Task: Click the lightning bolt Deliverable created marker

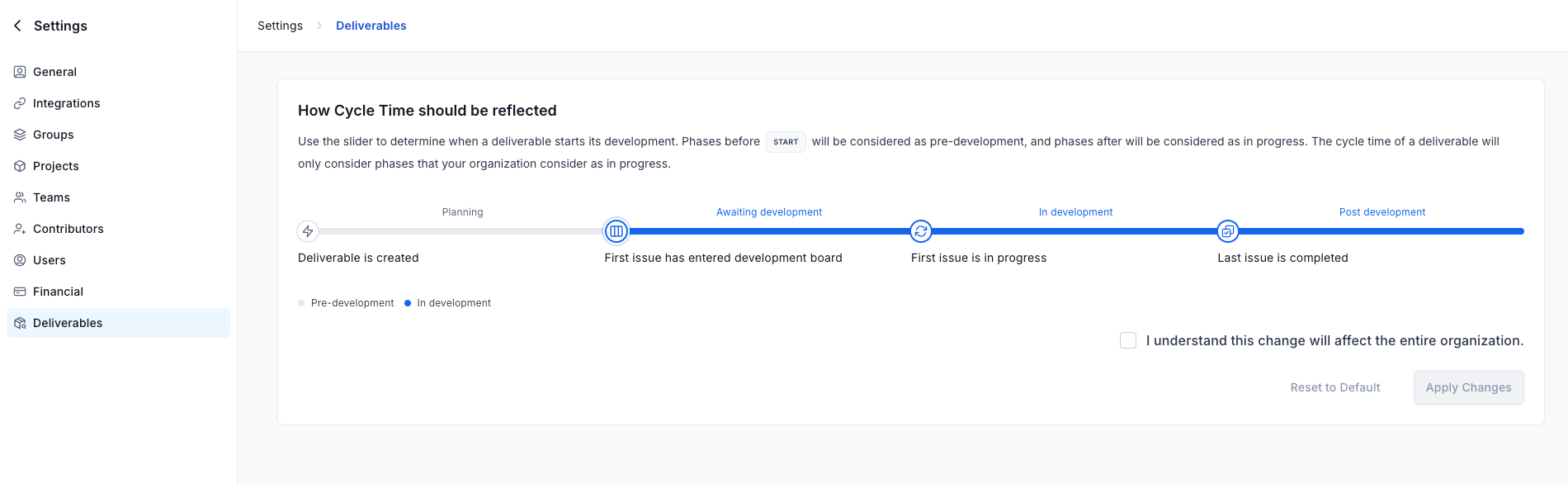Action: coord(308,231)
